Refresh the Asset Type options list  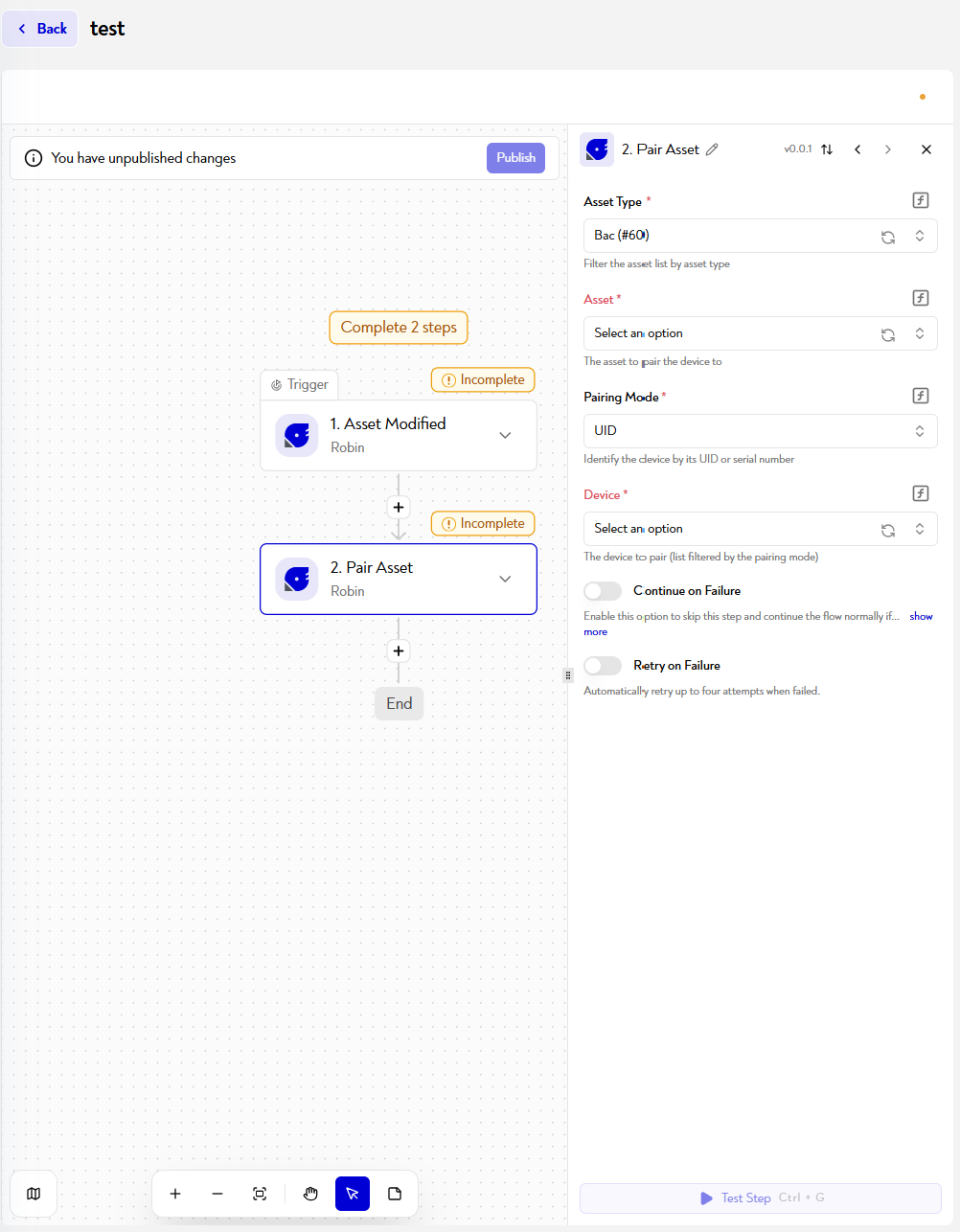(888, 237)
